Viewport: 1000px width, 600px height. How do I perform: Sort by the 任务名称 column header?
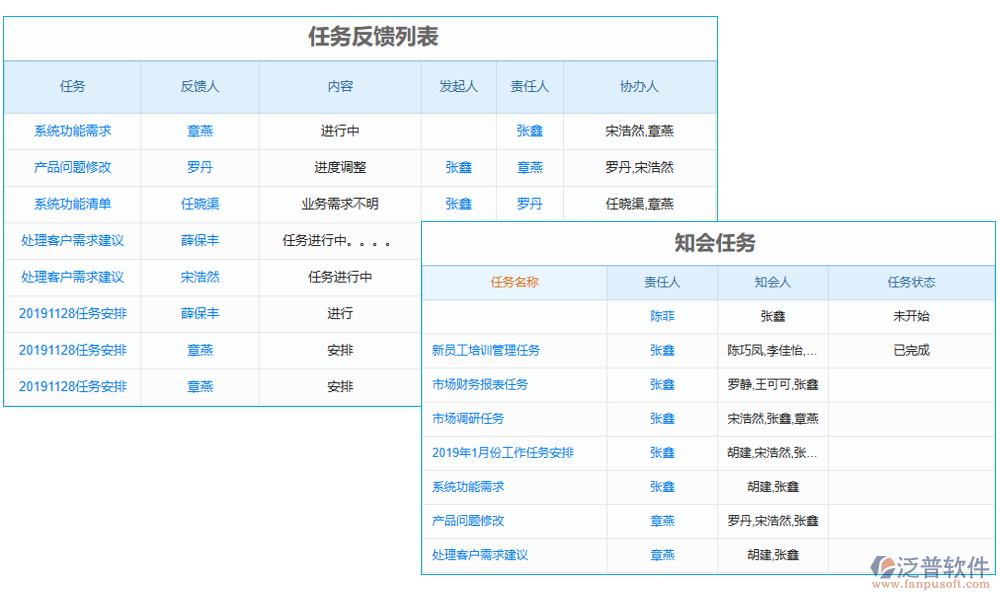[515, 283]
